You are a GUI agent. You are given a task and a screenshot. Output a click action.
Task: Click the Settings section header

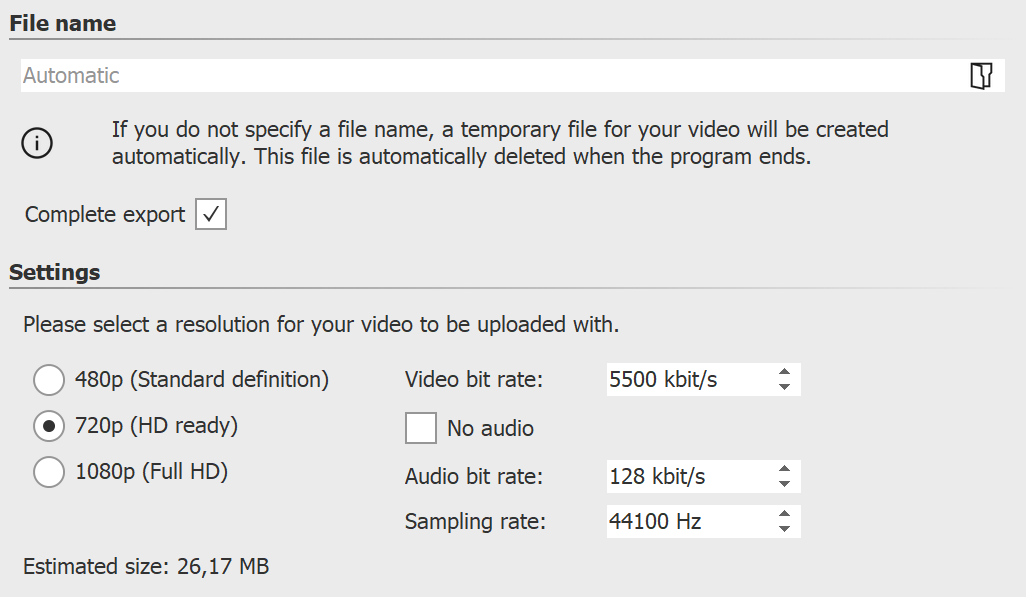pos(56,271)
